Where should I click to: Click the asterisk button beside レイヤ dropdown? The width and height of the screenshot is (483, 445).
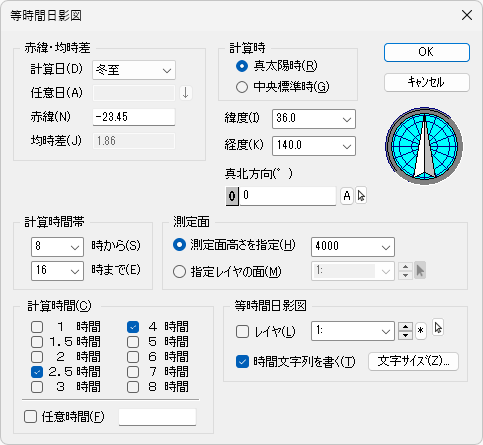pyautogui.click(x=421, y=331)
